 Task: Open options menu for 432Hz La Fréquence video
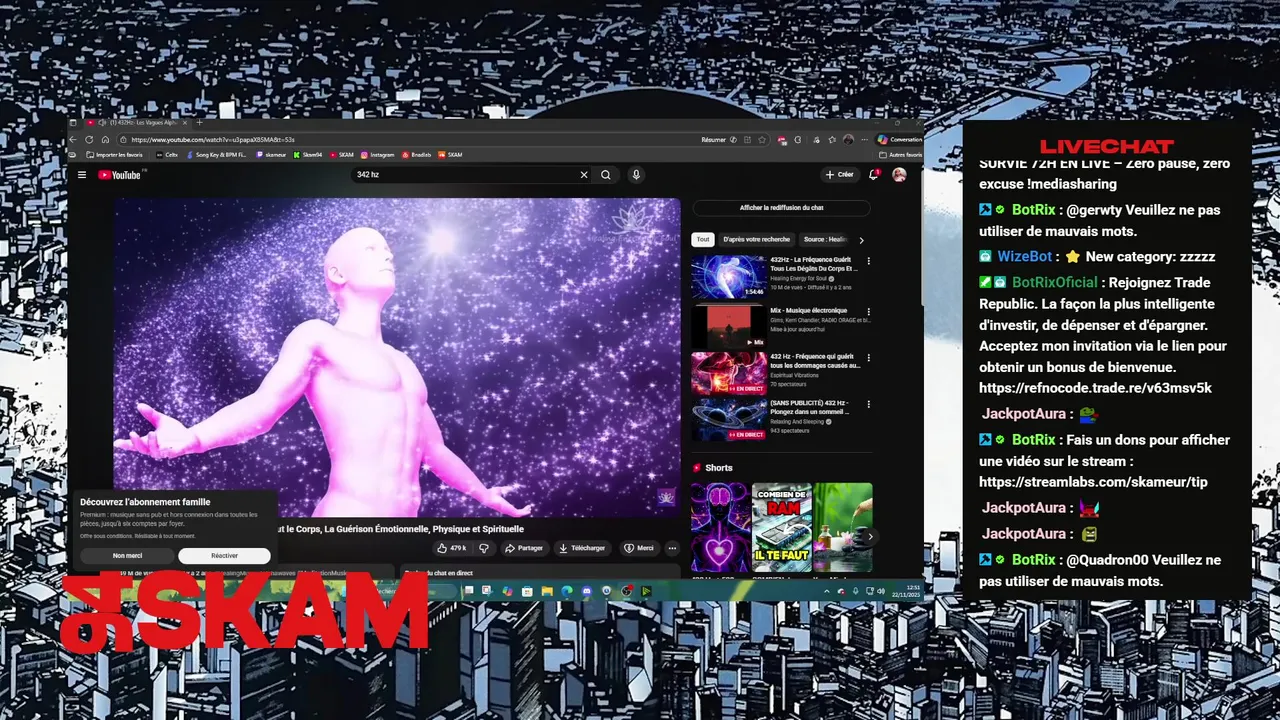tap(868, 262)
